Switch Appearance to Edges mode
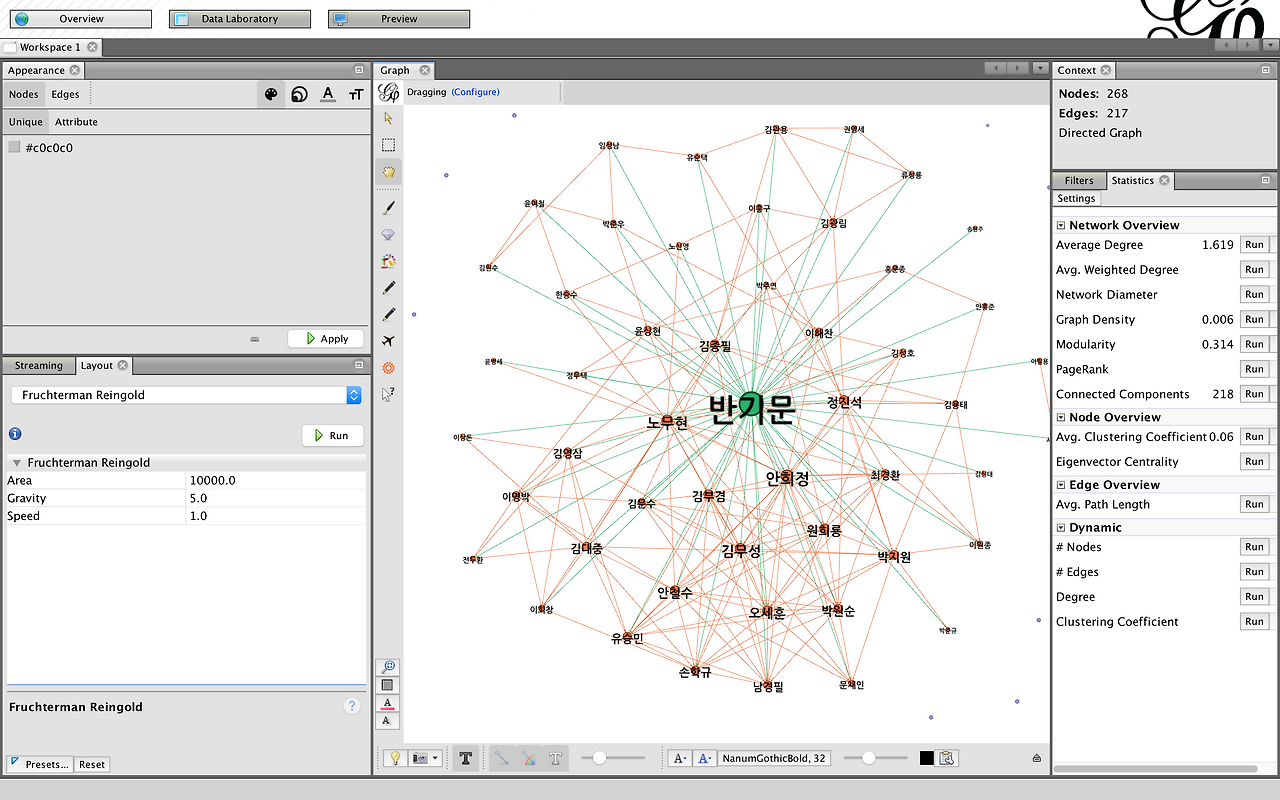Screen dimensions: 1280x800 66,94
